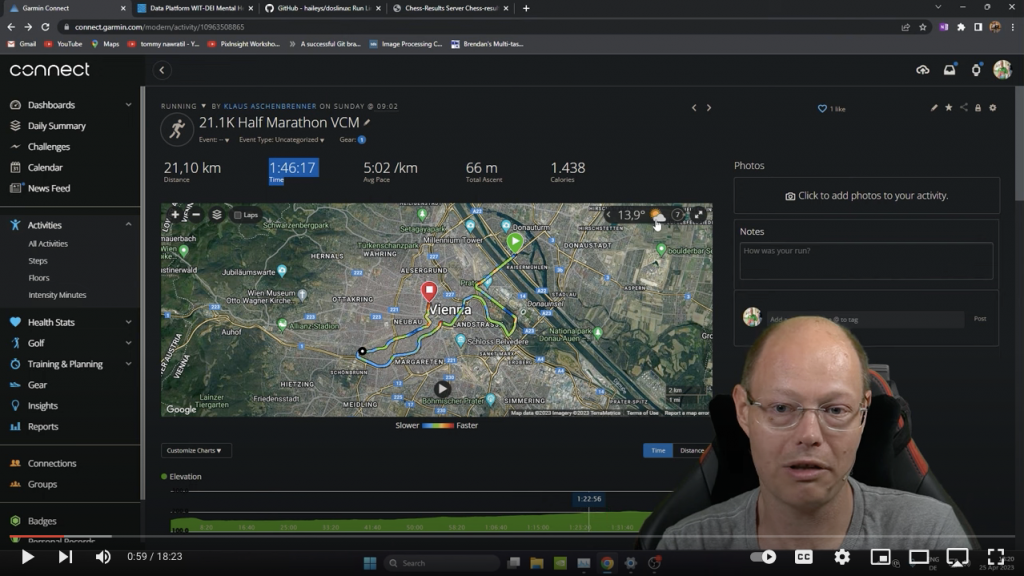View the next activity with right arrow
The height and width of the screenshot is (576, 1024).
pyautogui.click(x=709, y=108)
